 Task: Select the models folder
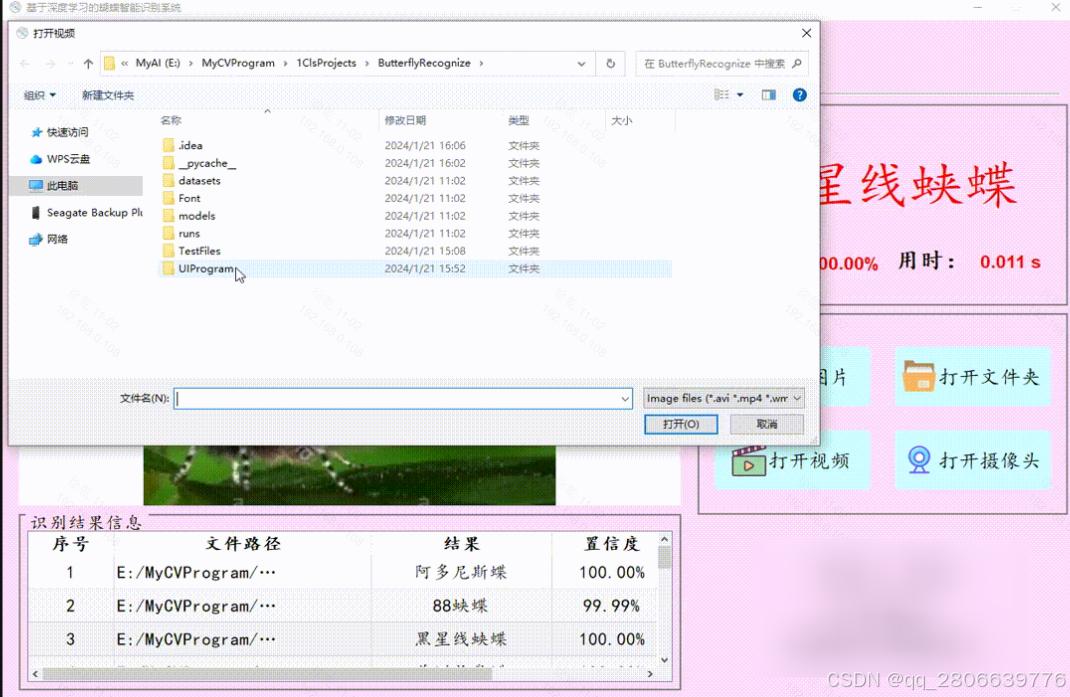(197, 216)
